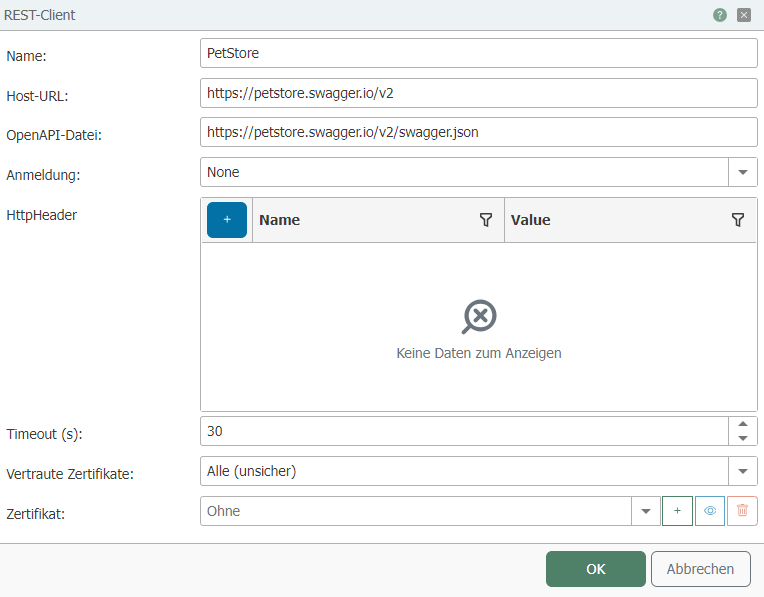This screenshot has height=597, width=764.
Task: Focus the Host-URL input field
Action: tap(478, 93)
